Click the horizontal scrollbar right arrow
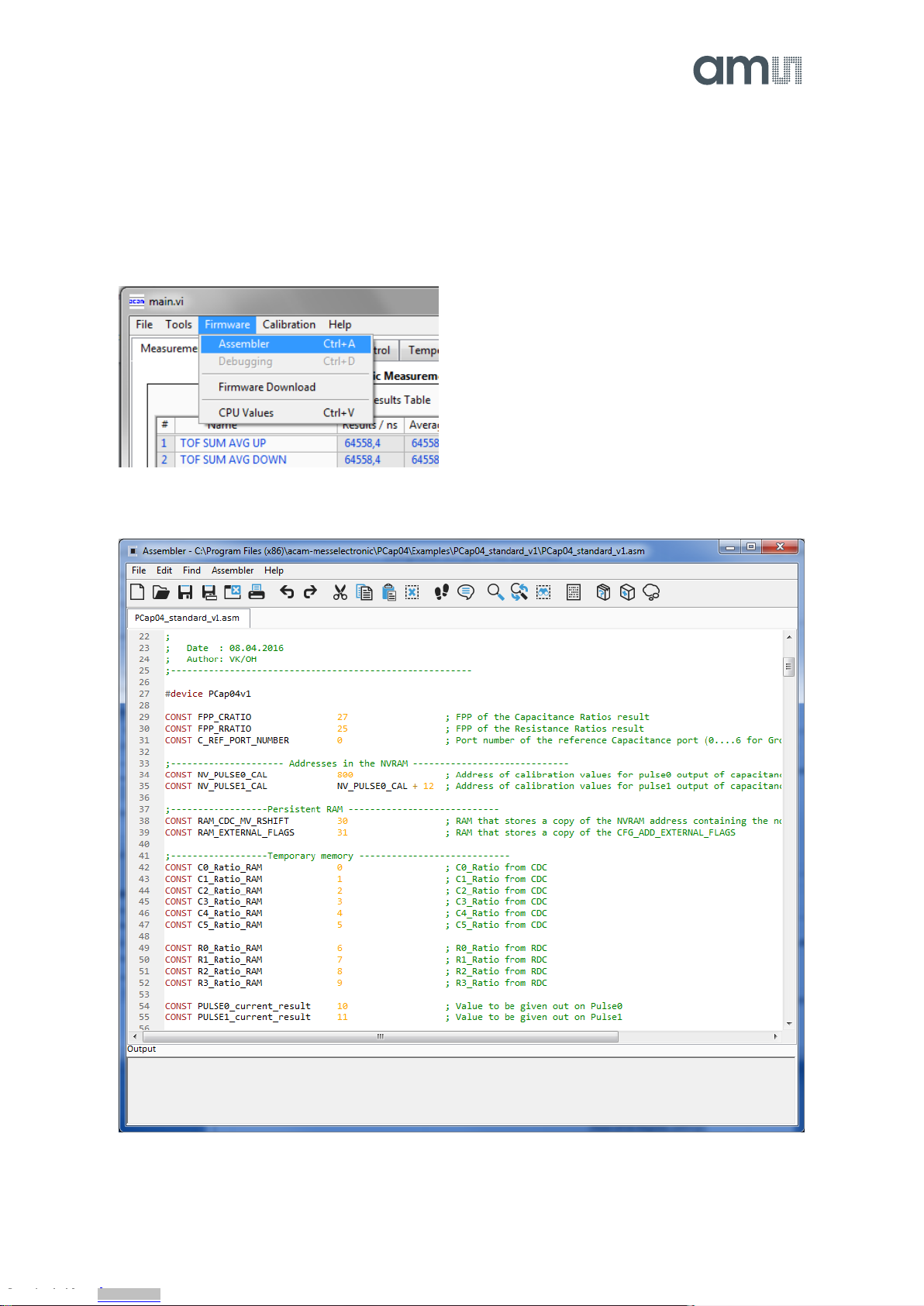Viewport: 924px width, 1306px height. (775, 1036)
